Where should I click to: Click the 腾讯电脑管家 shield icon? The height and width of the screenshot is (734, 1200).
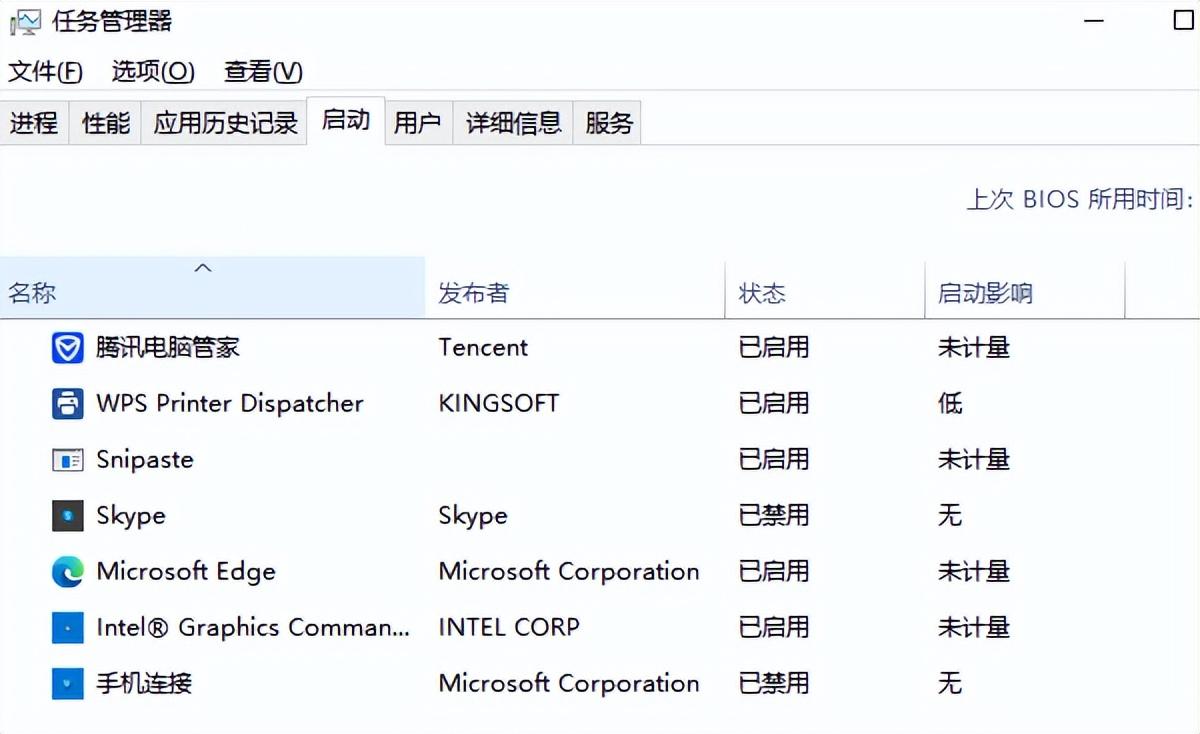(67, 348)
